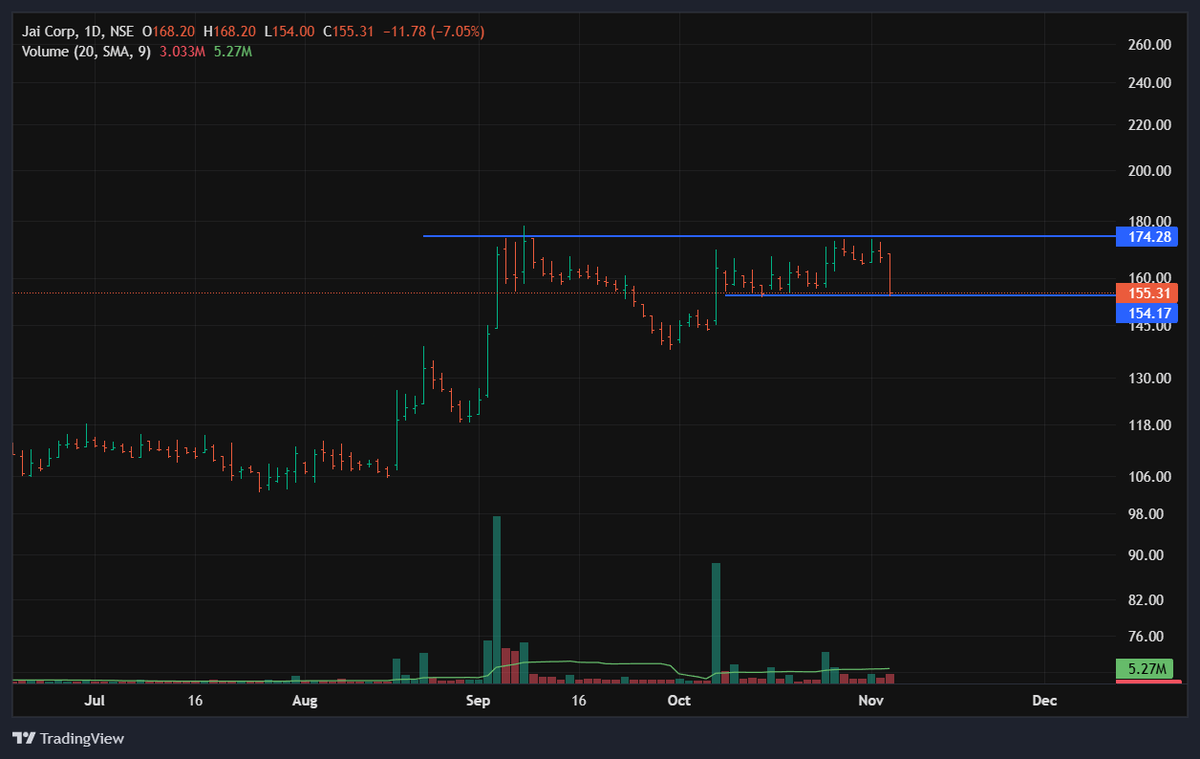Click the close value C155.31

click(348, 32)
